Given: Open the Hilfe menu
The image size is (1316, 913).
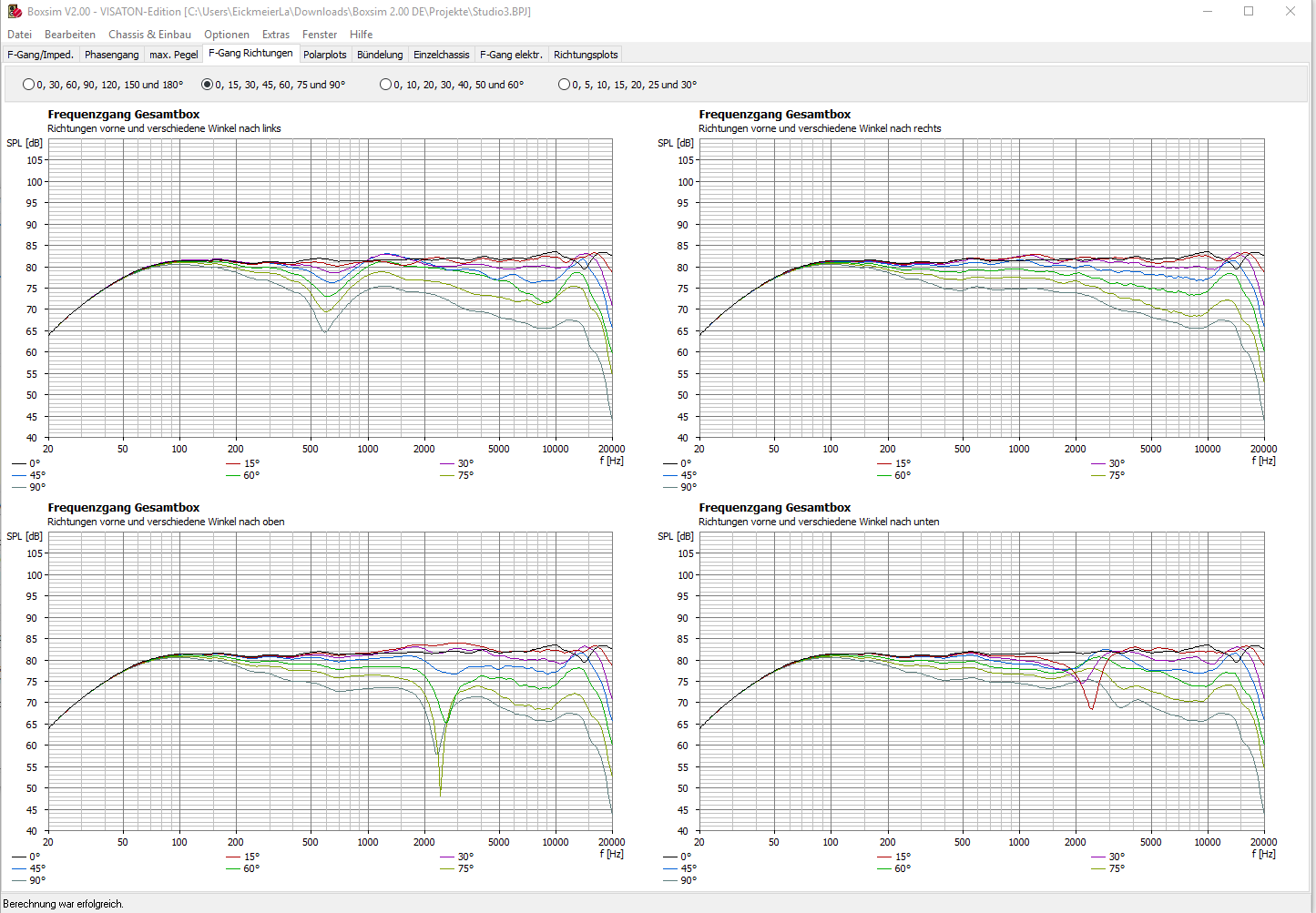Looking at the screenshot, I should [x=361, y=35].
